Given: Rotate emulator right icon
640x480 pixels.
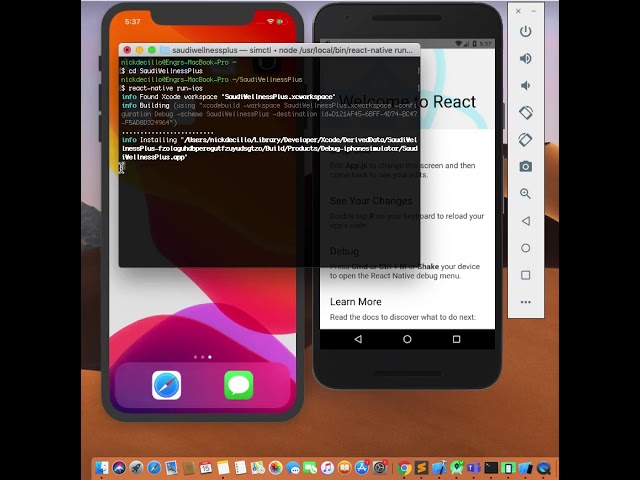Looking at the screenshot, I should [x=526, y=140].
